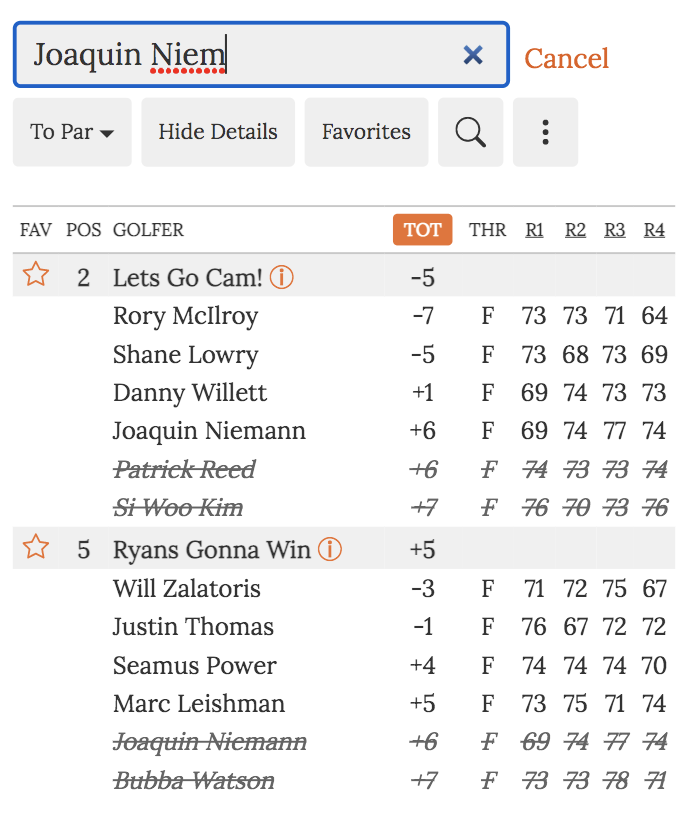Favorite the Ryans Gonna Win team star

click(x=36, y=547)
